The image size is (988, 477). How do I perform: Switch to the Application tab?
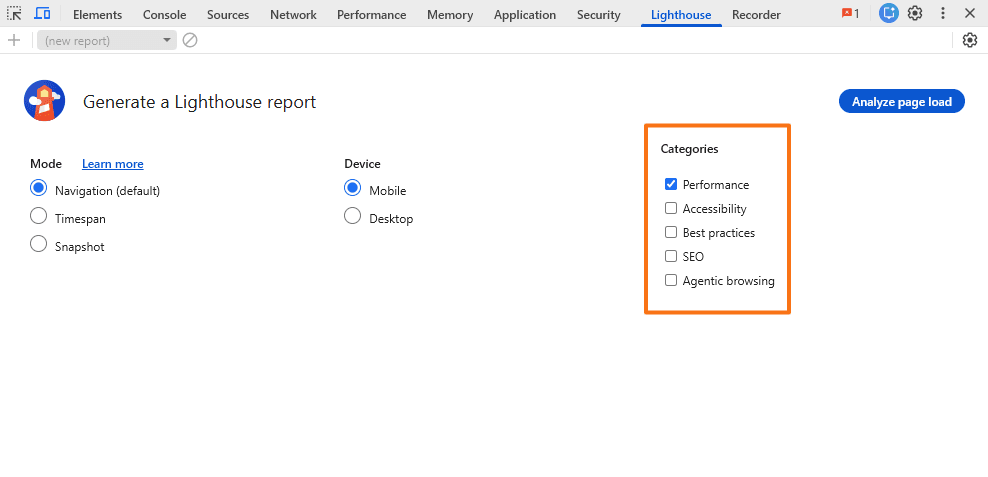click(x=525, y=14)
